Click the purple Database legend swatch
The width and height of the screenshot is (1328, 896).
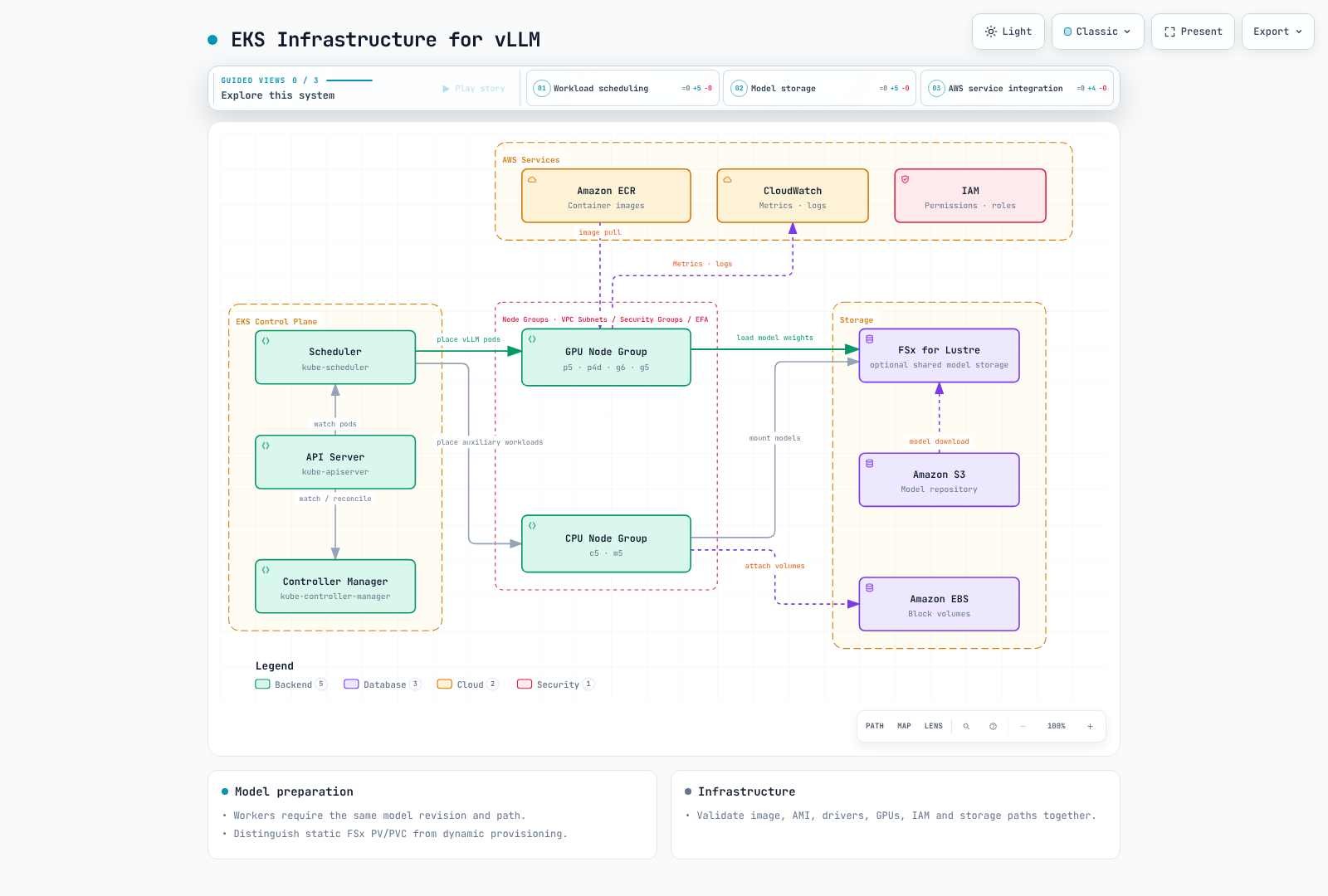351,684
